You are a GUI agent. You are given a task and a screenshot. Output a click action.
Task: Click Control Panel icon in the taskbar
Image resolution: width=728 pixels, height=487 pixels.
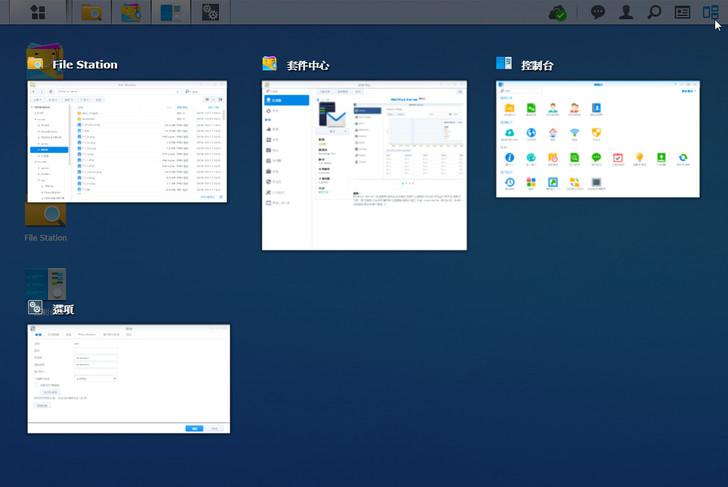171,12
